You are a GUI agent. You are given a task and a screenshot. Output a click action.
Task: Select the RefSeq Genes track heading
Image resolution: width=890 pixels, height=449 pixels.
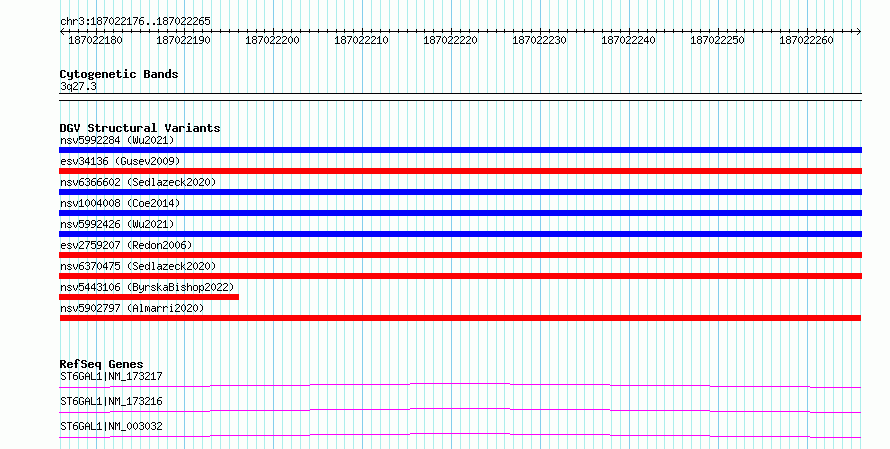click(102, 364)
